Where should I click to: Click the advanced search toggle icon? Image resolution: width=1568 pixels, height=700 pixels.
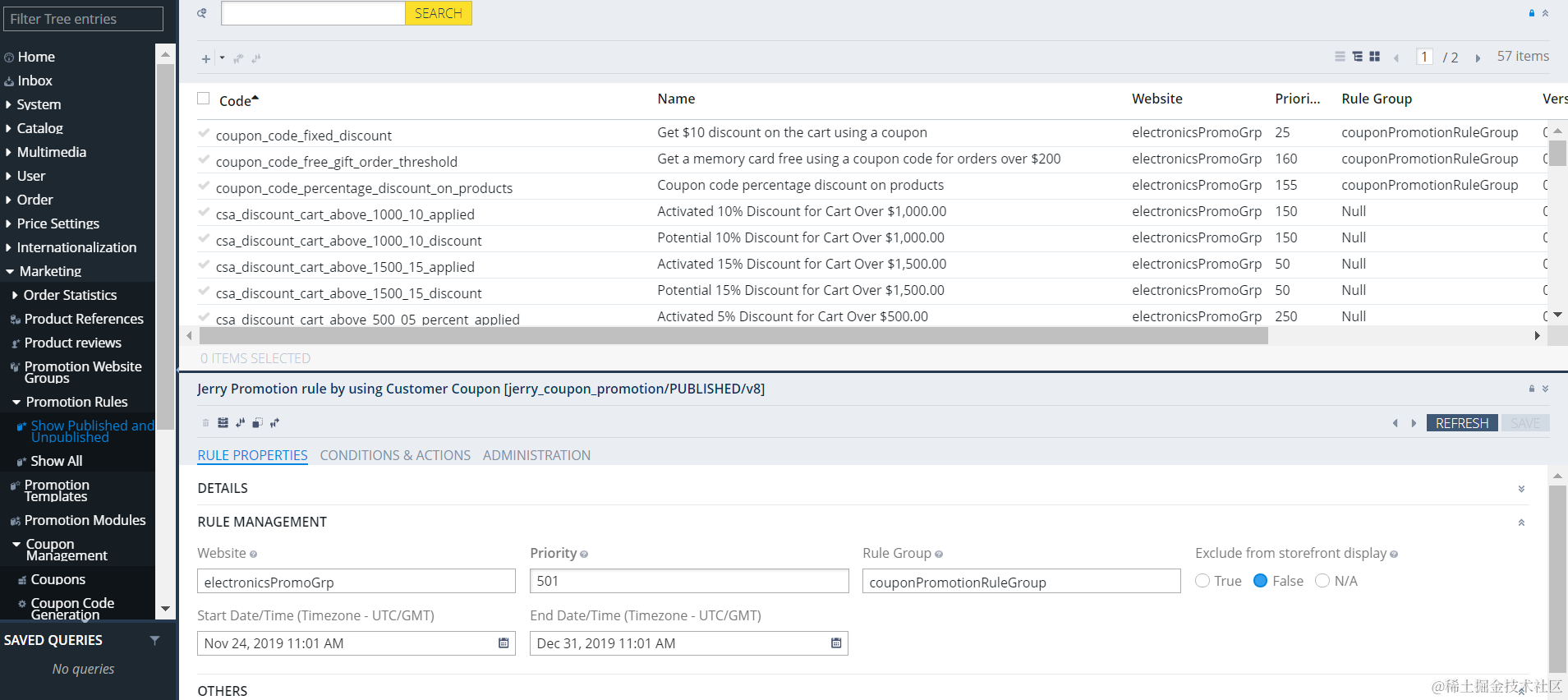pos(202,13)
